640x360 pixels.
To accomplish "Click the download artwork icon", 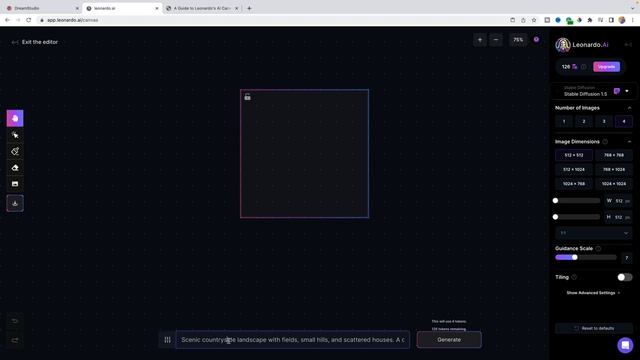I will click(x=15, y=203).
